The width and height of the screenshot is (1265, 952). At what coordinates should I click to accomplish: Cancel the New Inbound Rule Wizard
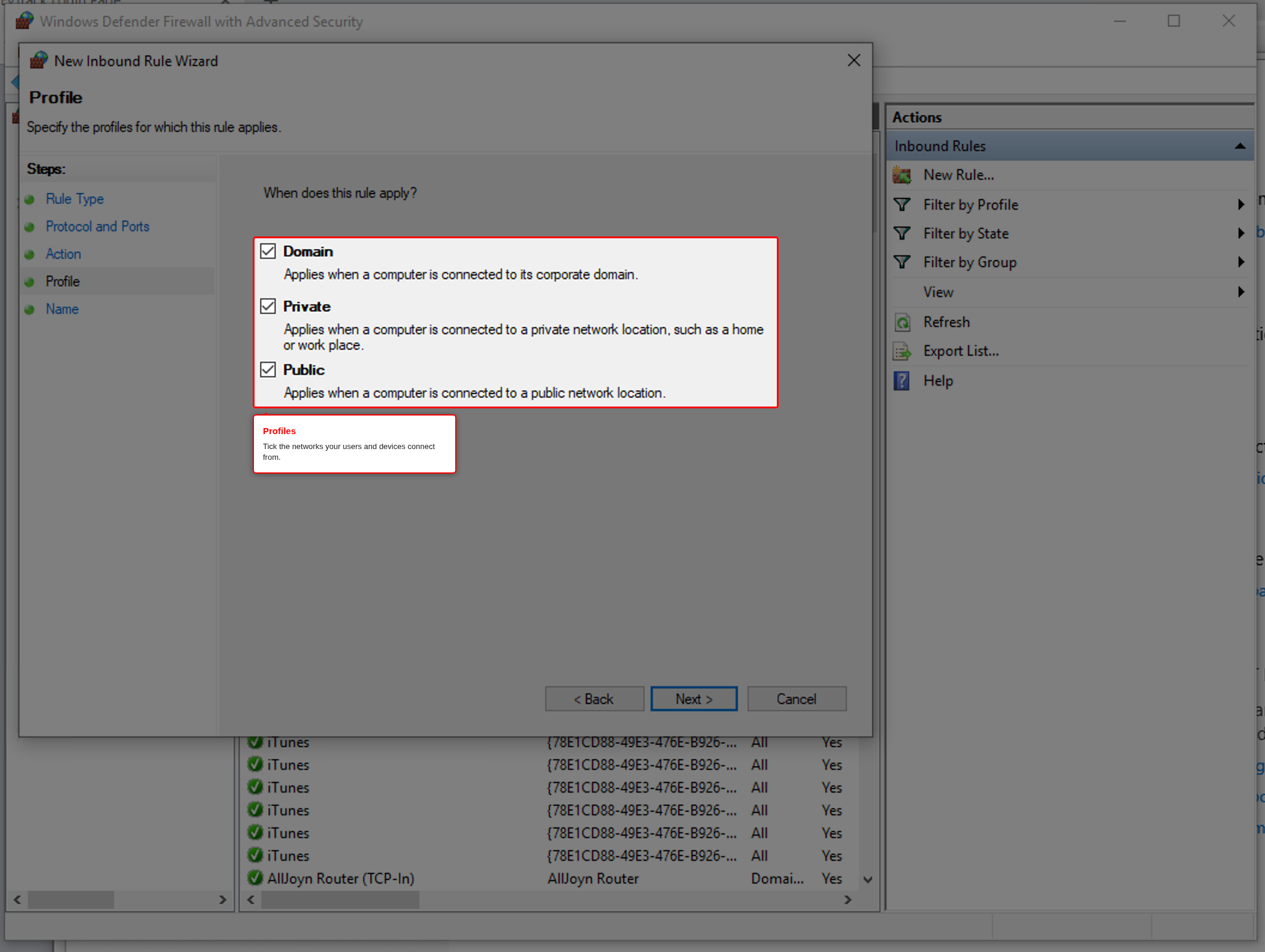[797, 699]
